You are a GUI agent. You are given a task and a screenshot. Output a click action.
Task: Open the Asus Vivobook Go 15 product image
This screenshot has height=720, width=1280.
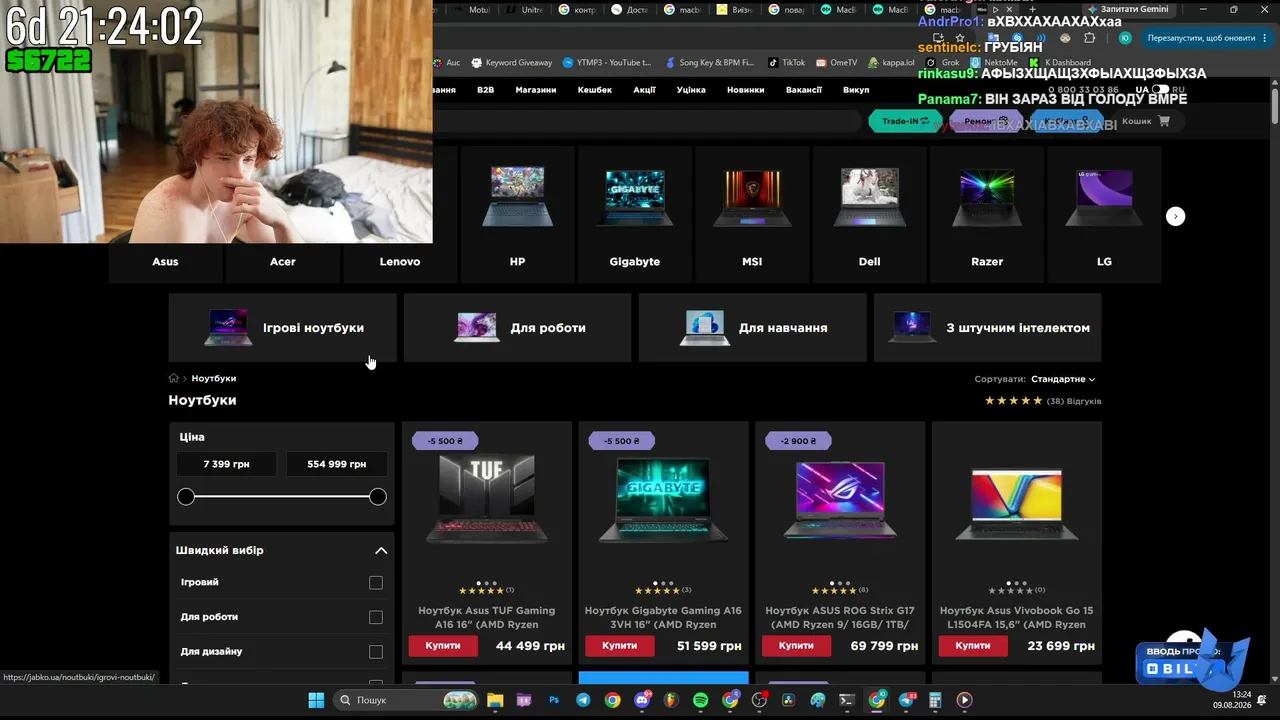1017,503
